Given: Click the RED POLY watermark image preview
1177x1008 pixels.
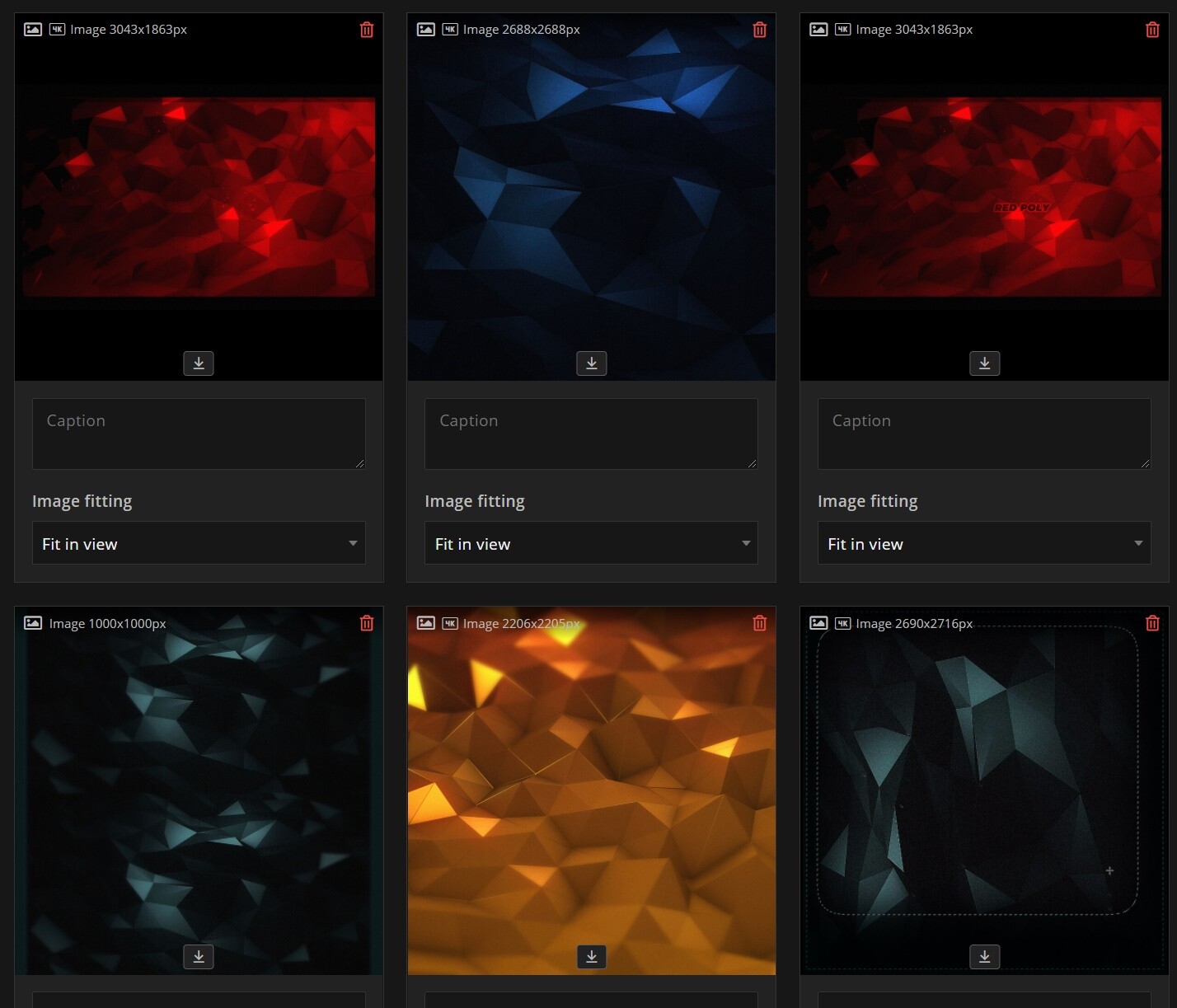Looking at the screenshot, I should (1022, 208).
